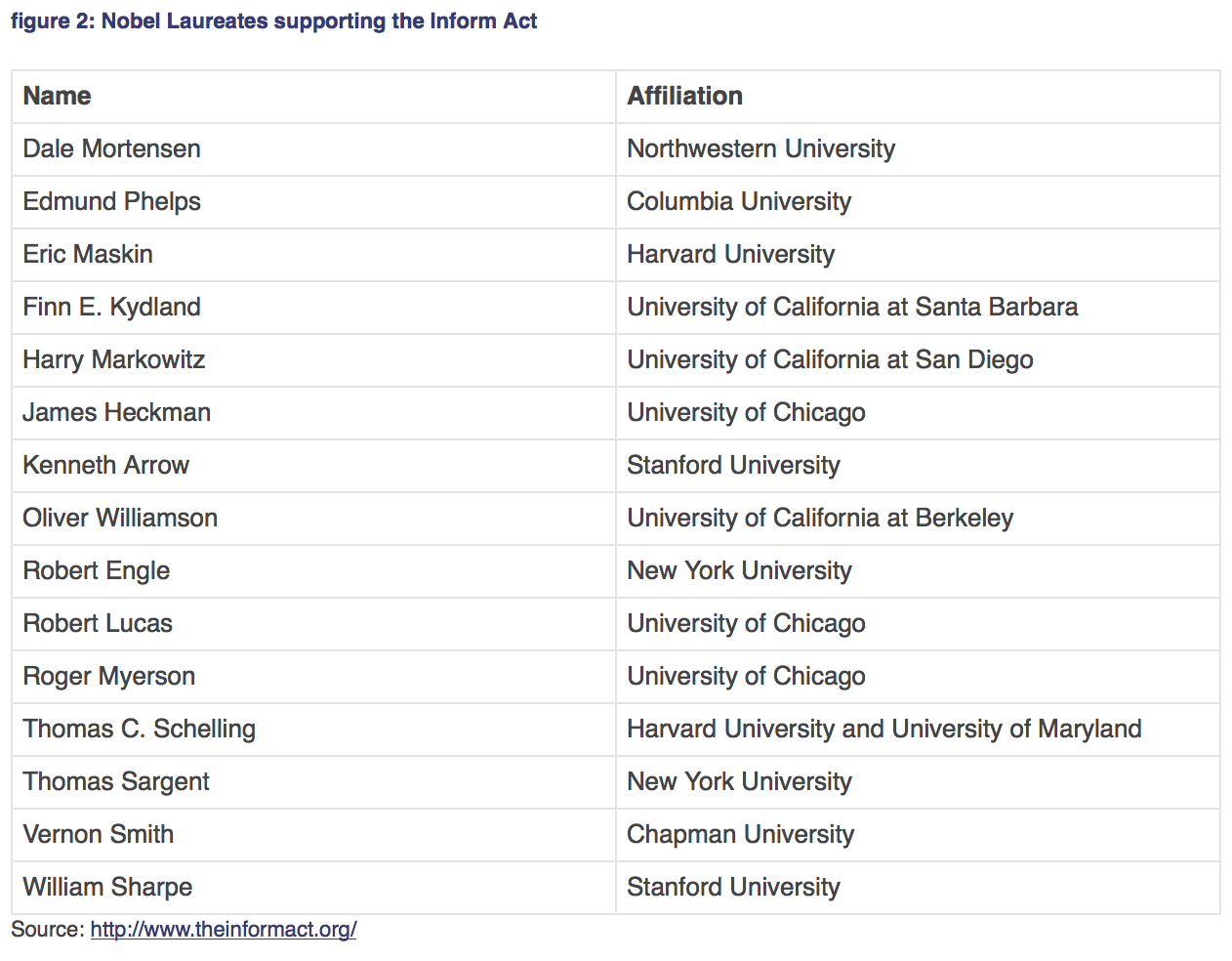Viewport: 1232px width, 961px height.
Task: Click the Edmund Phelps name cell
Action: 111,201
